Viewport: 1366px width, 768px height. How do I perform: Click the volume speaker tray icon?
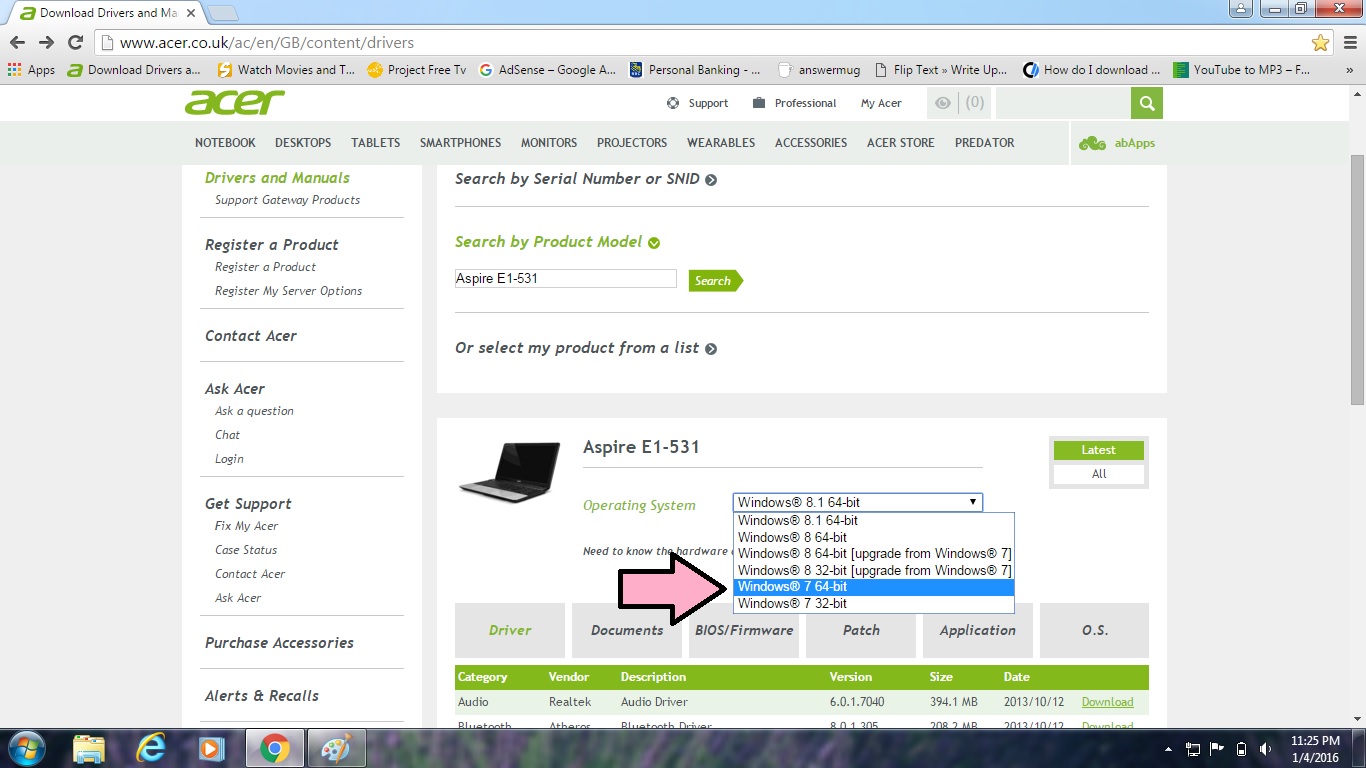[x=1266, y=749]
